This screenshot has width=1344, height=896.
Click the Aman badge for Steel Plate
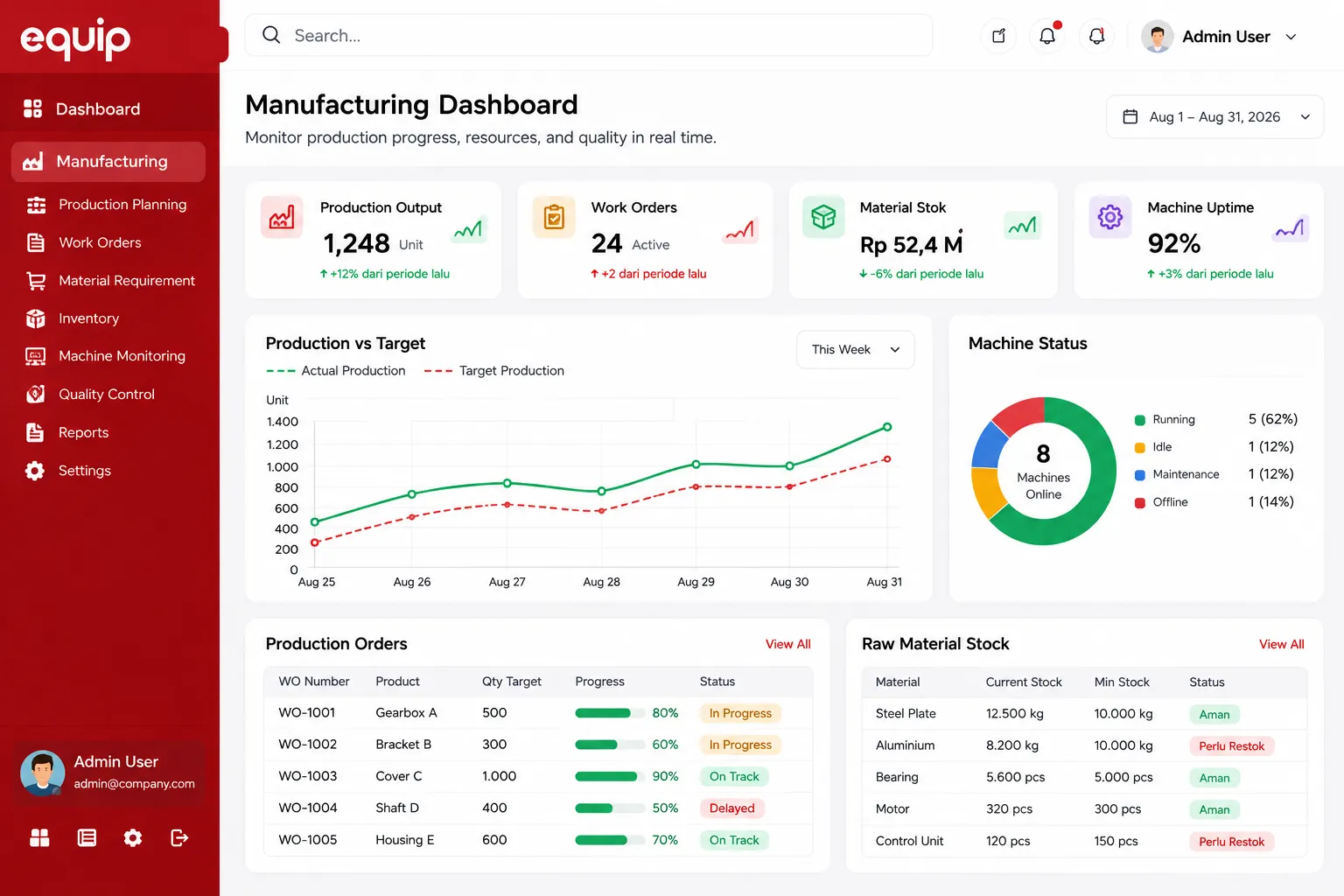(x=1214, y=715)
